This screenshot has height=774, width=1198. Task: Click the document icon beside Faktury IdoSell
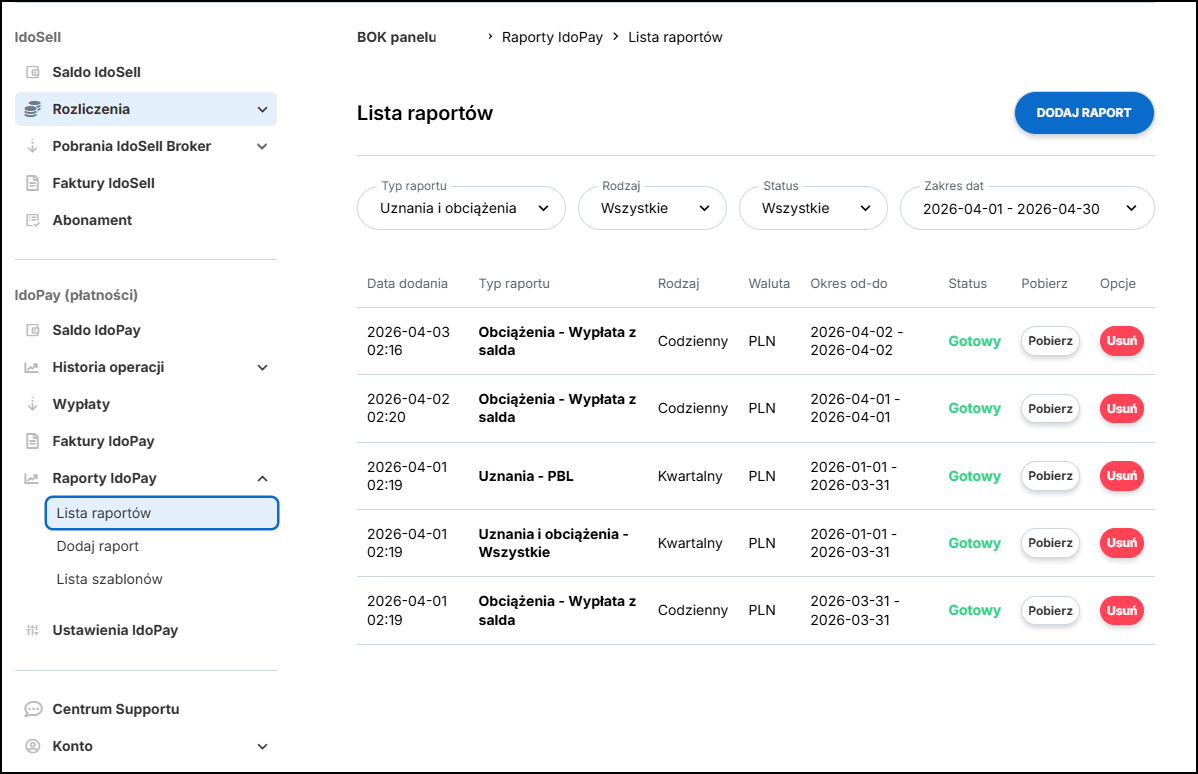(x=33, y=183)
